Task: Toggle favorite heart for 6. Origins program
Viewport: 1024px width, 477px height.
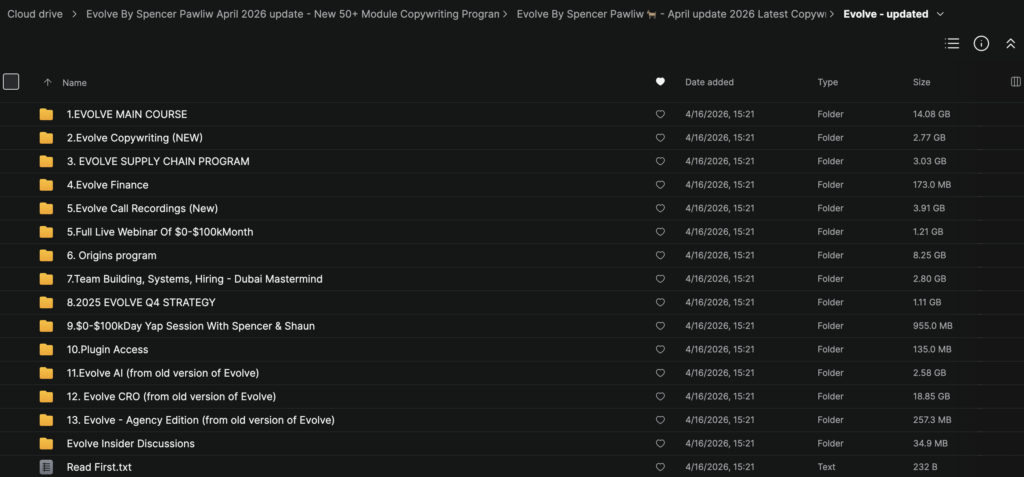Action: coord(660,256)
